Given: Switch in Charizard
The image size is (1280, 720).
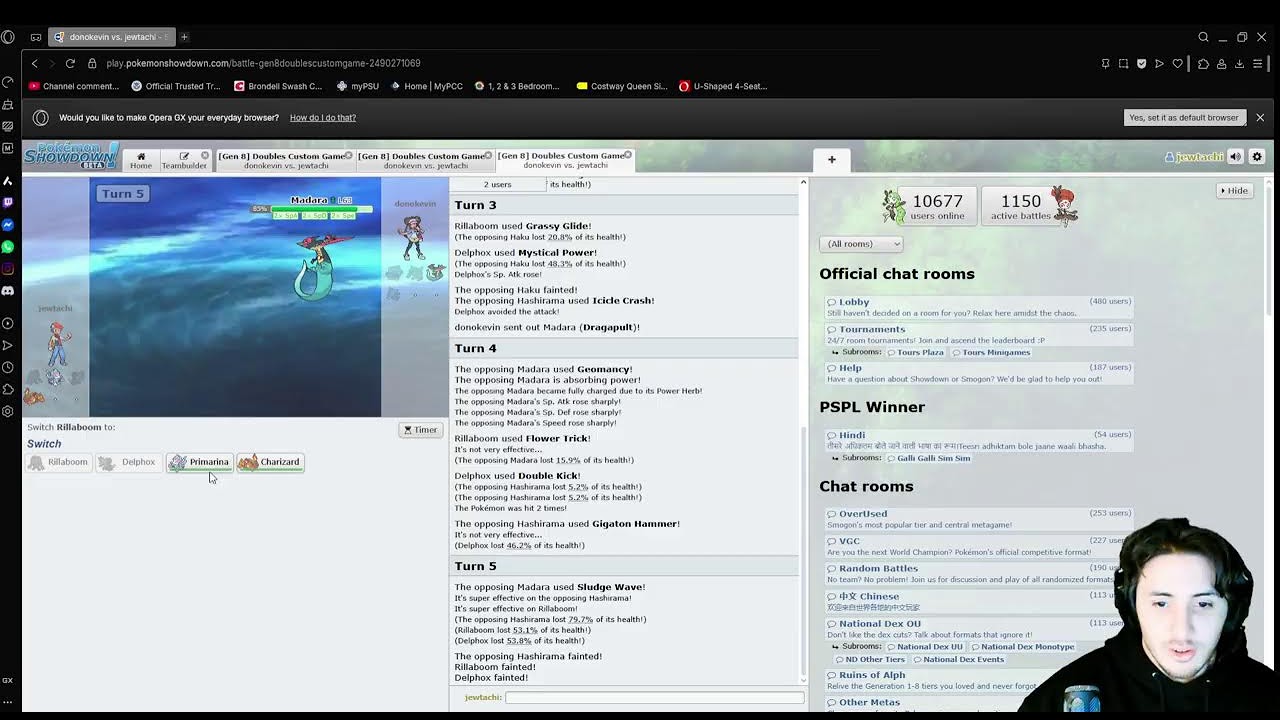Looking at the screenshot, I should 270,462.
